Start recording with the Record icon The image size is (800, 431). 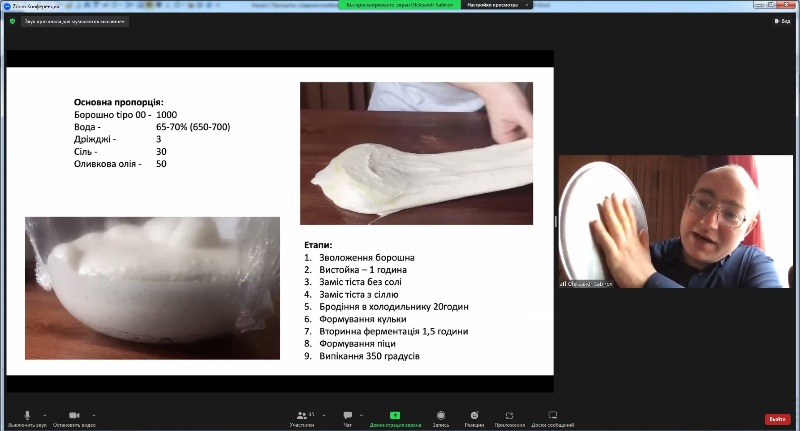point(441,419)
